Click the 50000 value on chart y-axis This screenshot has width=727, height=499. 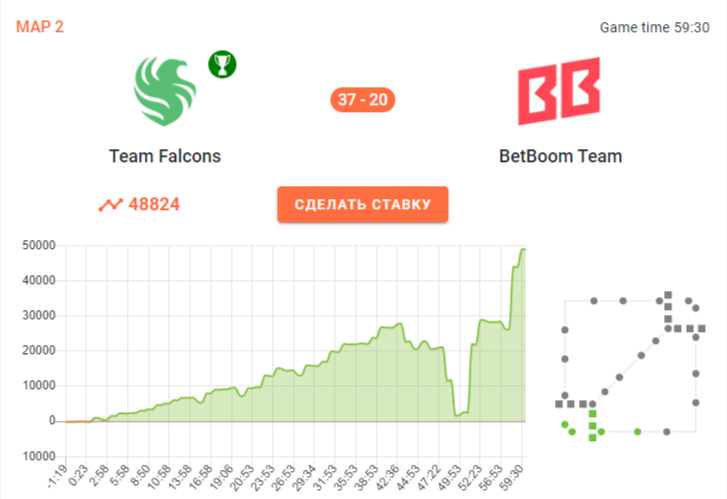(39, 245)
